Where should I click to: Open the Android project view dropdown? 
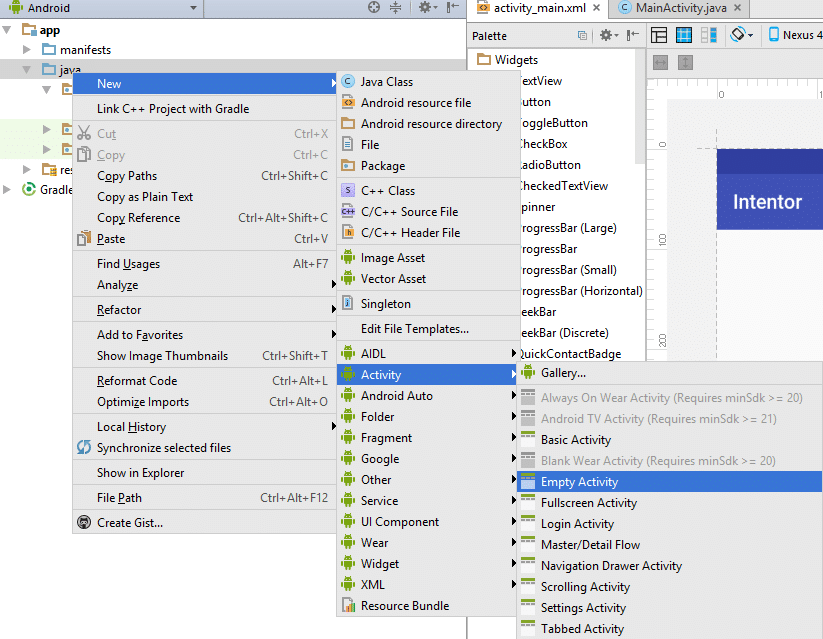(104, 8)
